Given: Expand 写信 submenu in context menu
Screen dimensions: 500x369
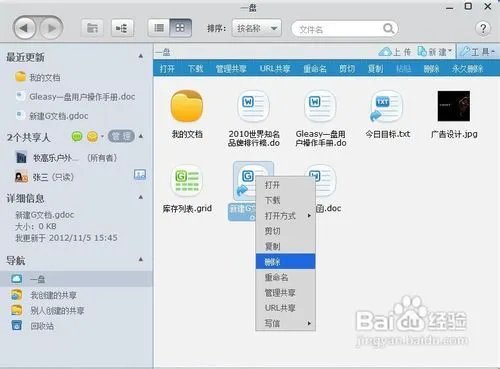Looking at the screenshot, I should point(285,323).
